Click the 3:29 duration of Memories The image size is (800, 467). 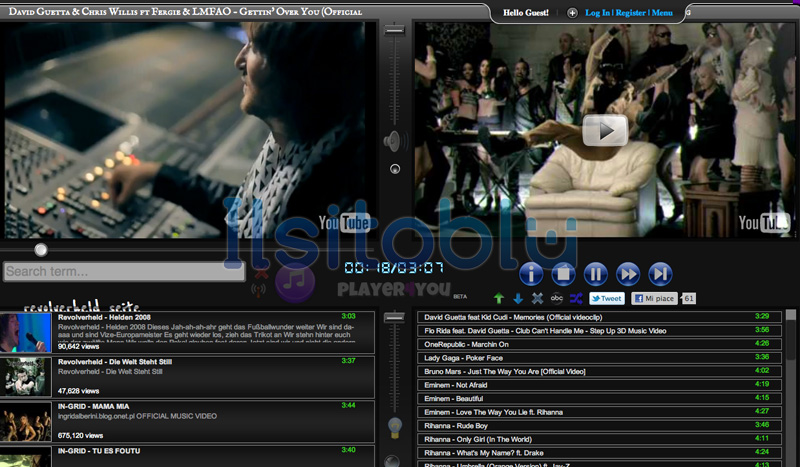pos(762,316)
